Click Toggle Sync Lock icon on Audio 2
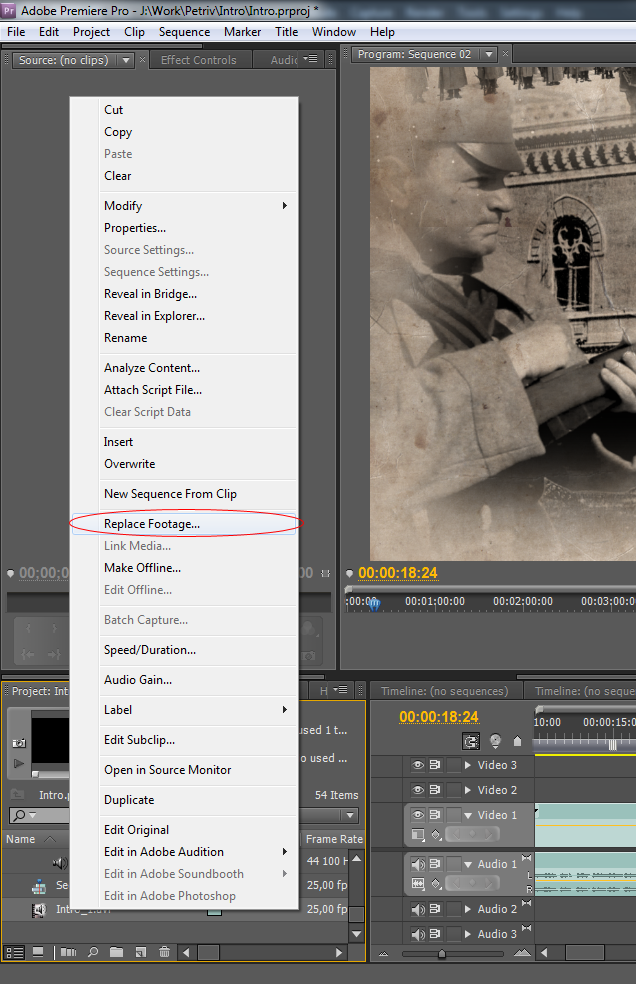636x984 pixels. 434,909
